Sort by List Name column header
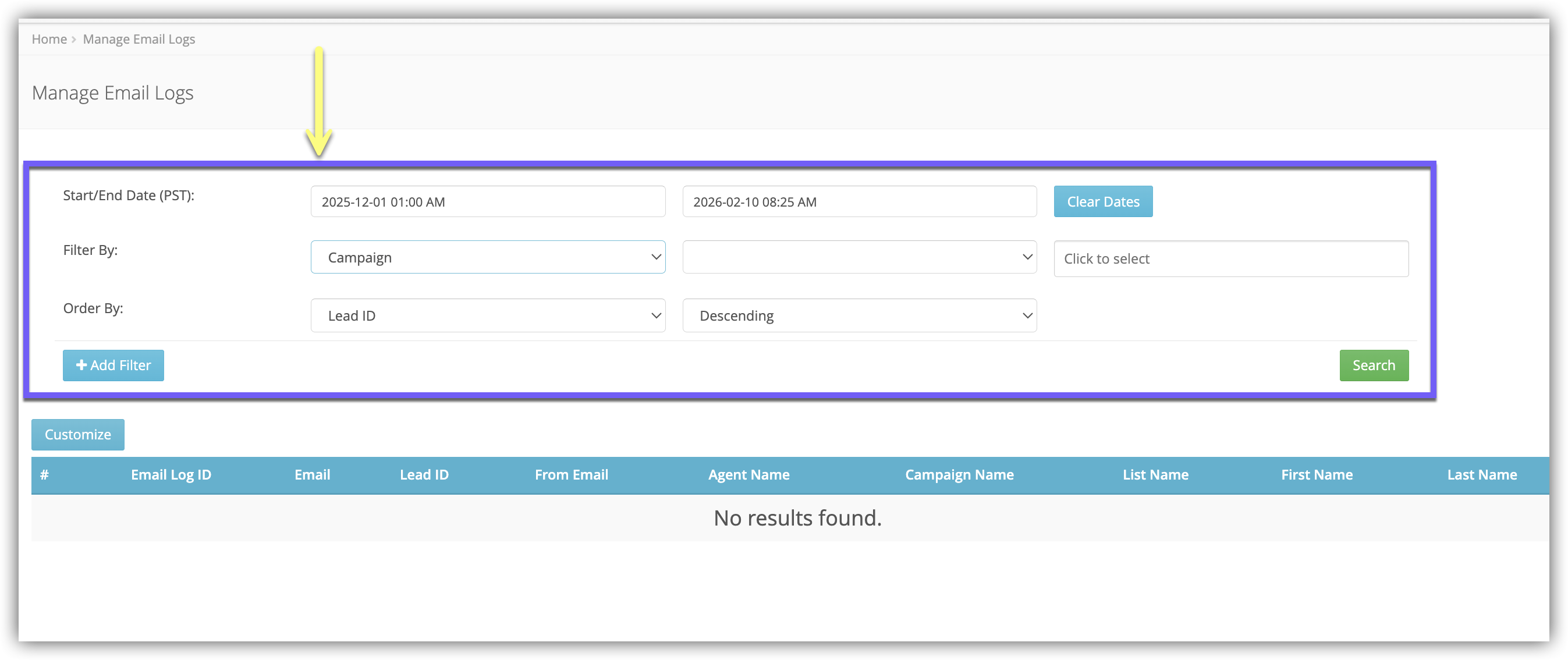The image size is (1568, 660). click(1155, 475)
